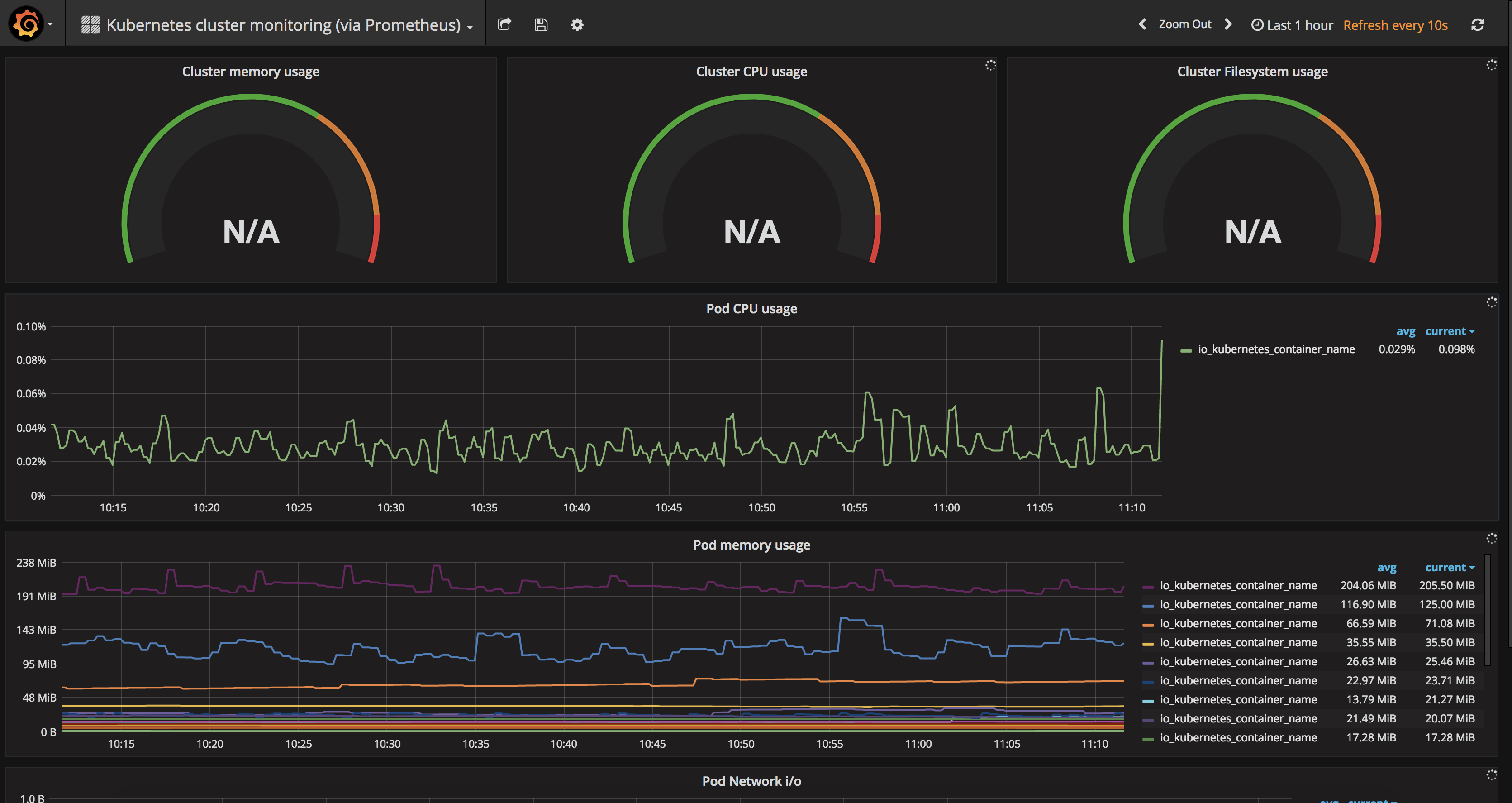The width and height of the screenshot is (1512, 803).
Task: Open the Last 1 hour time picker
Action: tap(1292, 25)
